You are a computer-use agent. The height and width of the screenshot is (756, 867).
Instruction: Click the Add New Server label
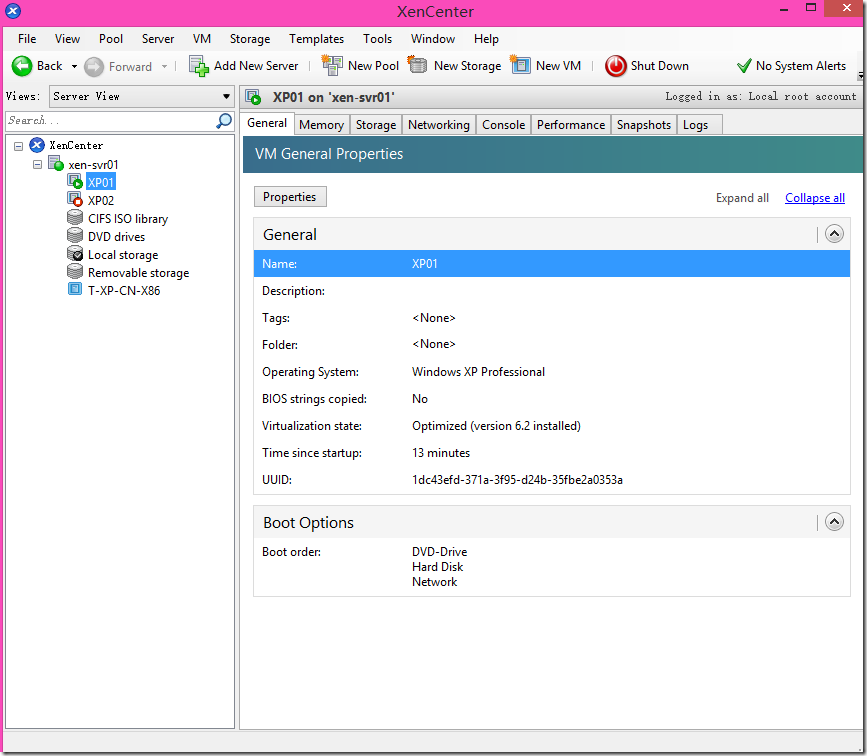pyautogui.click(x=255, y=66)
